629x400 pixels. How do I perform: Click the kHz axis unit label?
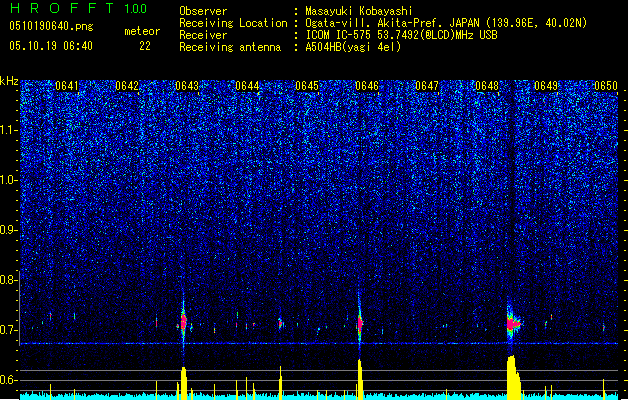(9, 81)
